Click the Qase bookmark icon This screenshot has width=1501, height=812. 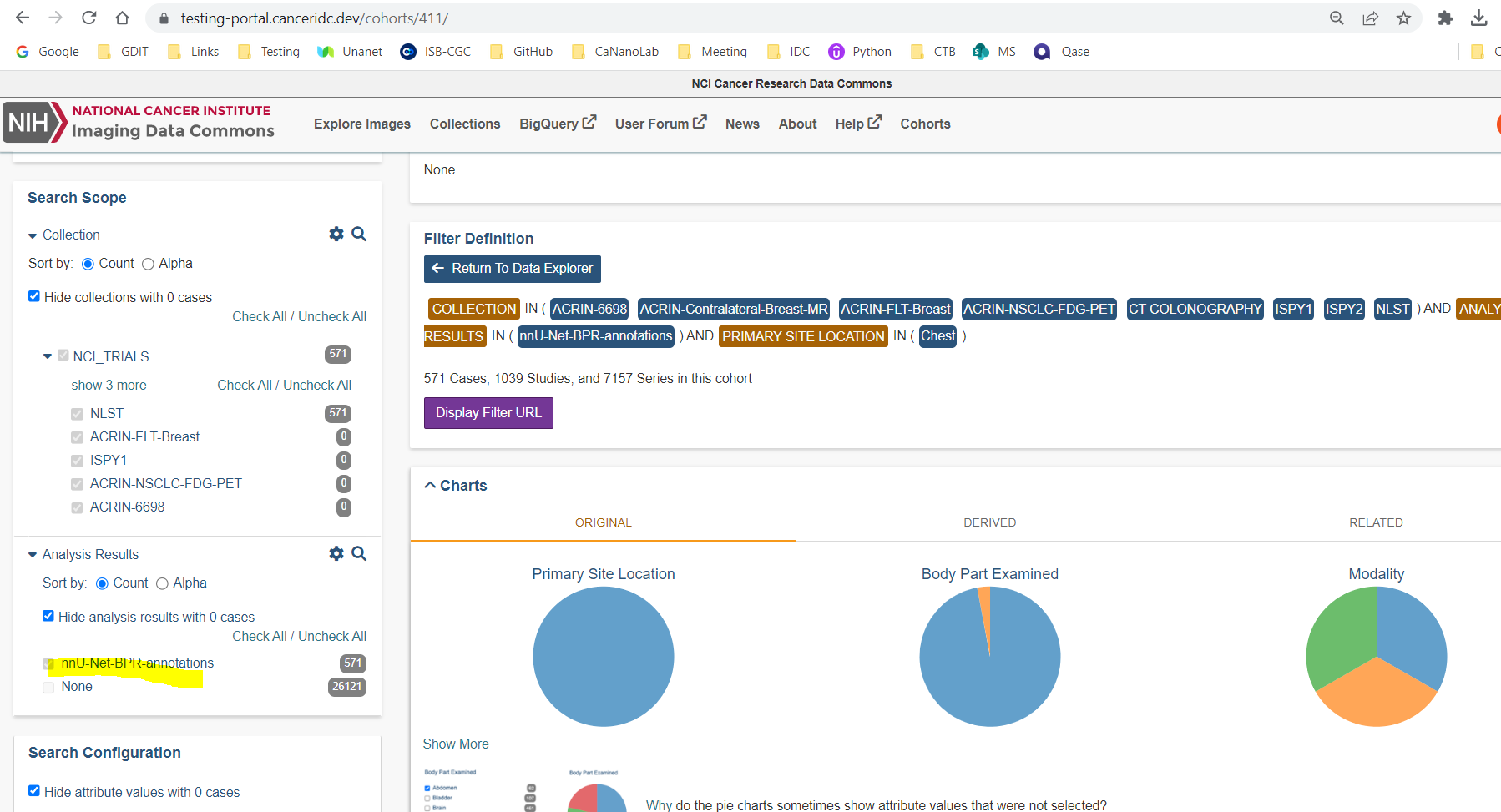1042,51
